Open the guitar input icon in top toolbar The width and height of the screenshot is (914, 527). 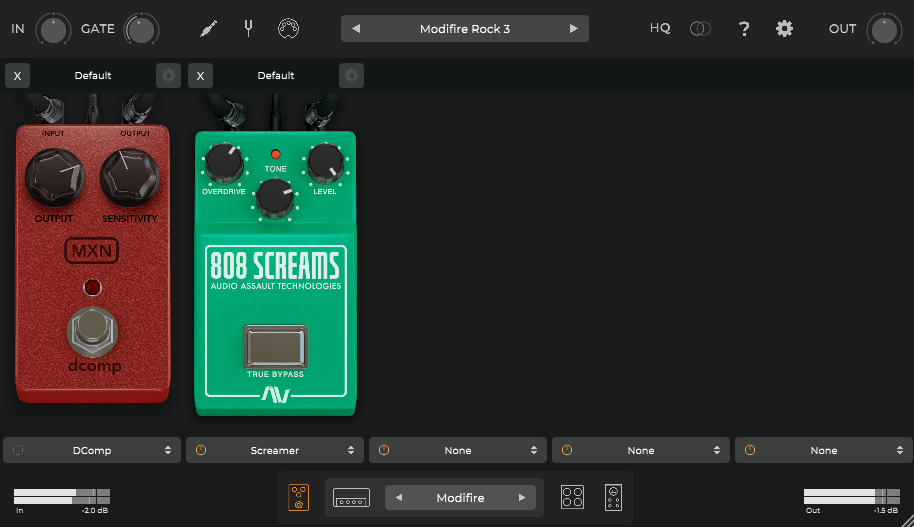208,28
